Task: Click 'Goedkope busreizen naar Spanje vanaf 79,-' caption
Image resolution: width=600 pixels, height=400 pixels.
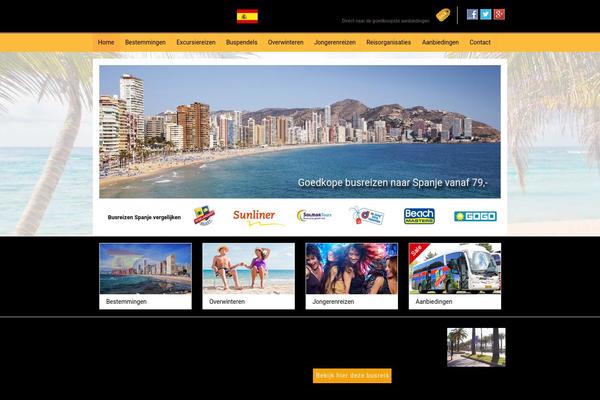Action: click(393, 183)
